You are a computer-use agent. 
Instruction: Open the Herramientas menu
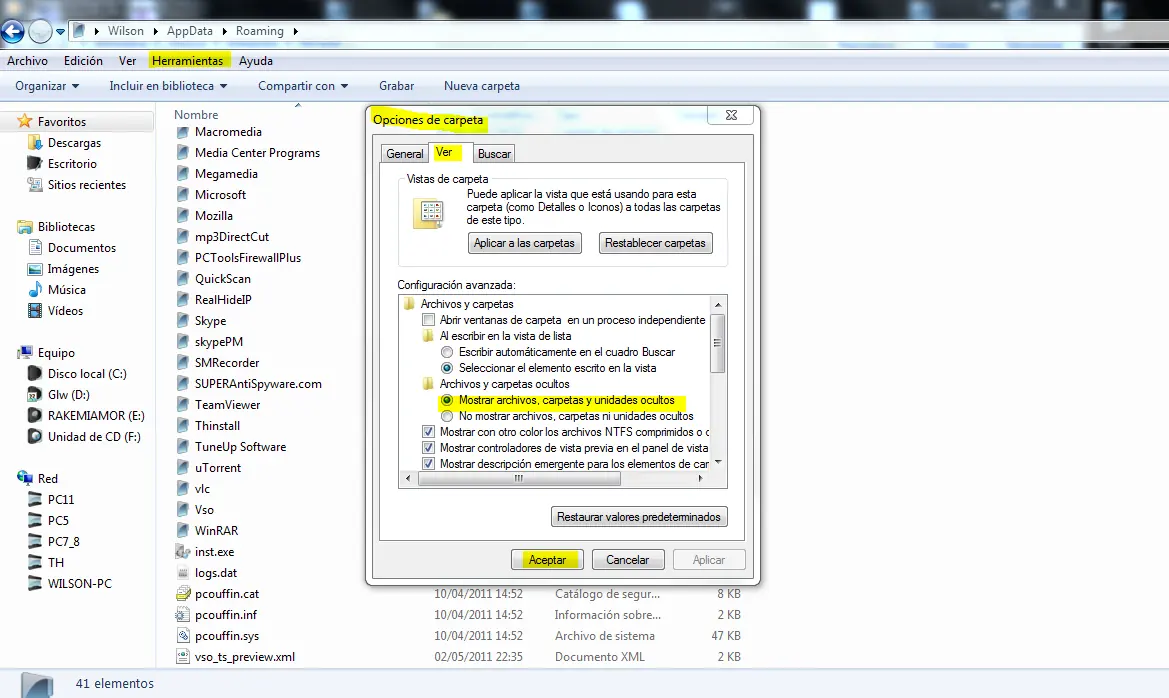pos(188,61)
